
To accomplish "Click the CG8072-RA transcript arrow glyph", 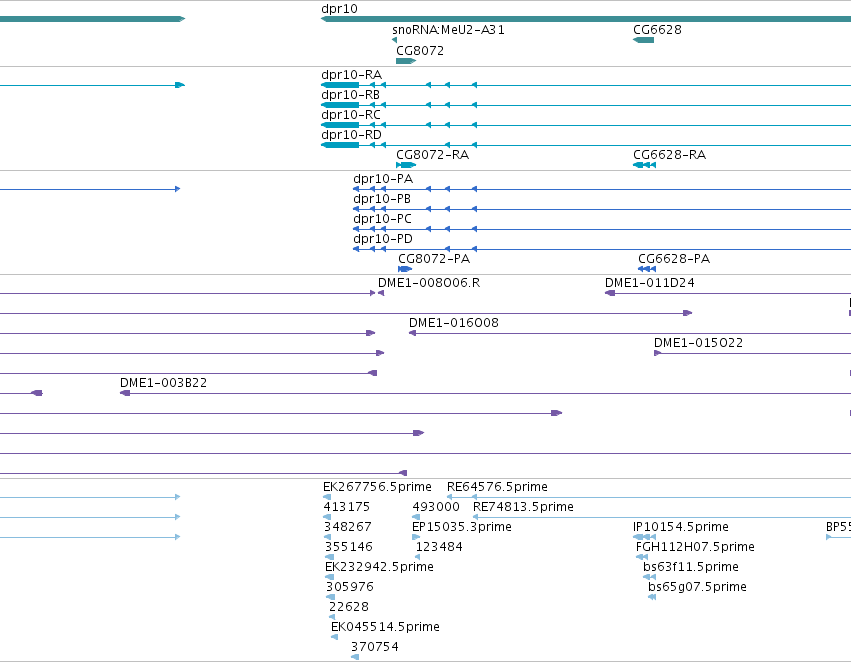I will [406, 165].
